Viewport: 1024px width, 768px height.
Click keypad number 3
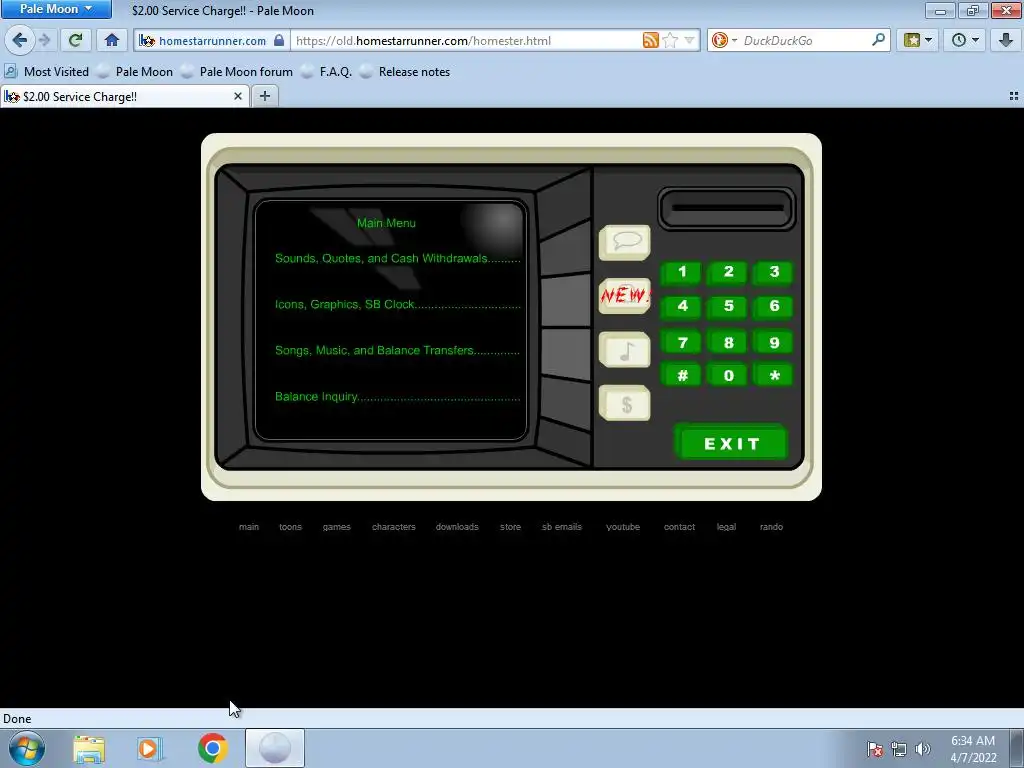pyautogui.click(x=773, y=272)
